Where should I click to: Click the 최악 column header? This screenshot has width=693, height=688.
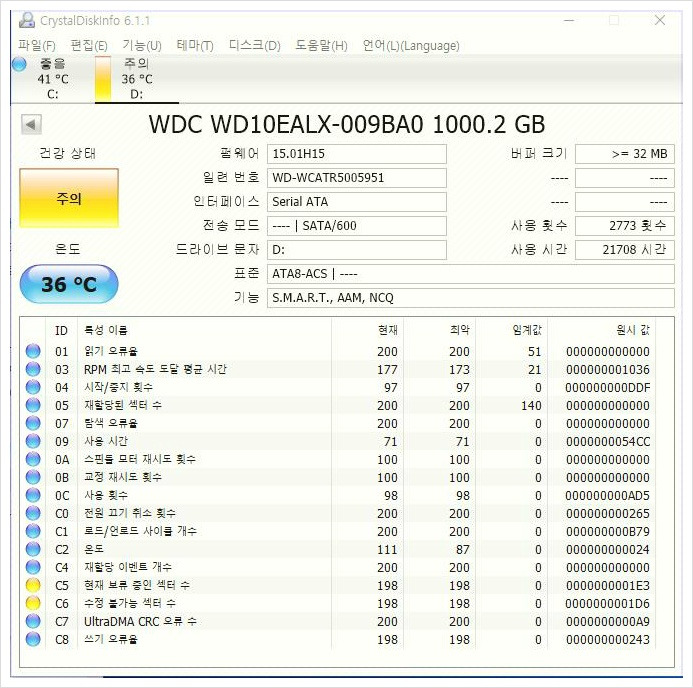[439, 330]
